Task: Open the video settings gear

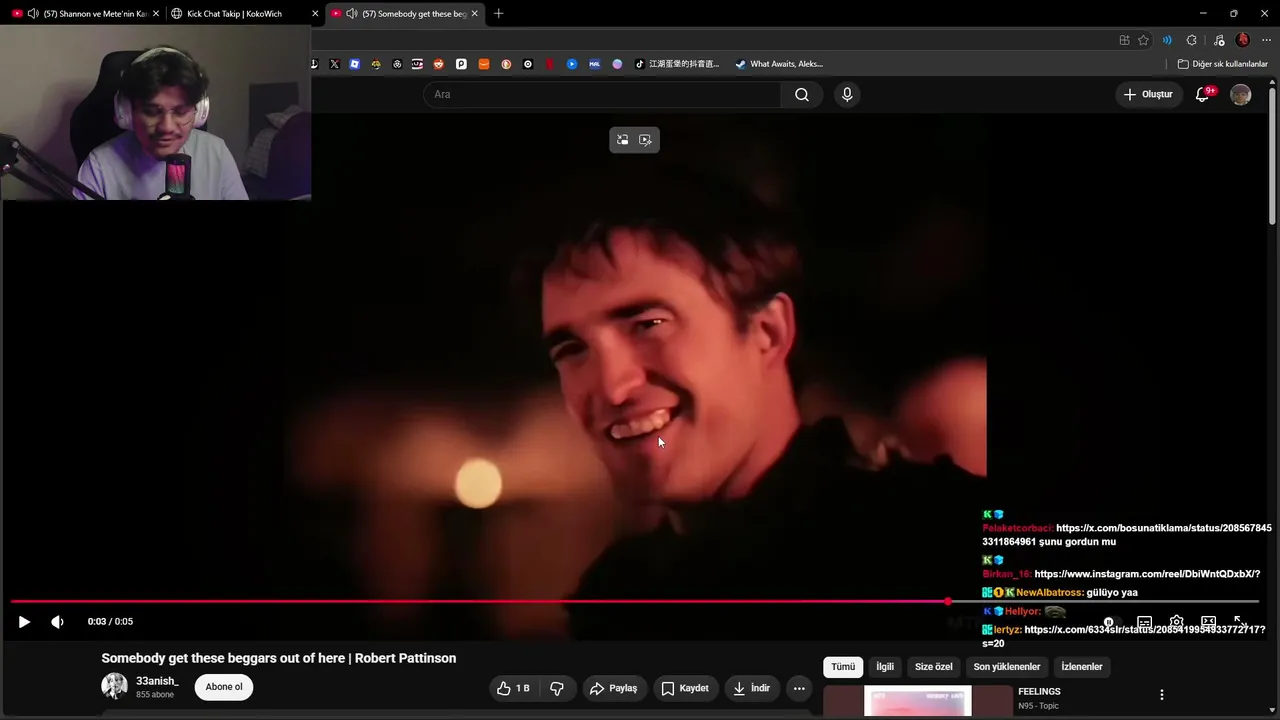Action: (1176, 622)
